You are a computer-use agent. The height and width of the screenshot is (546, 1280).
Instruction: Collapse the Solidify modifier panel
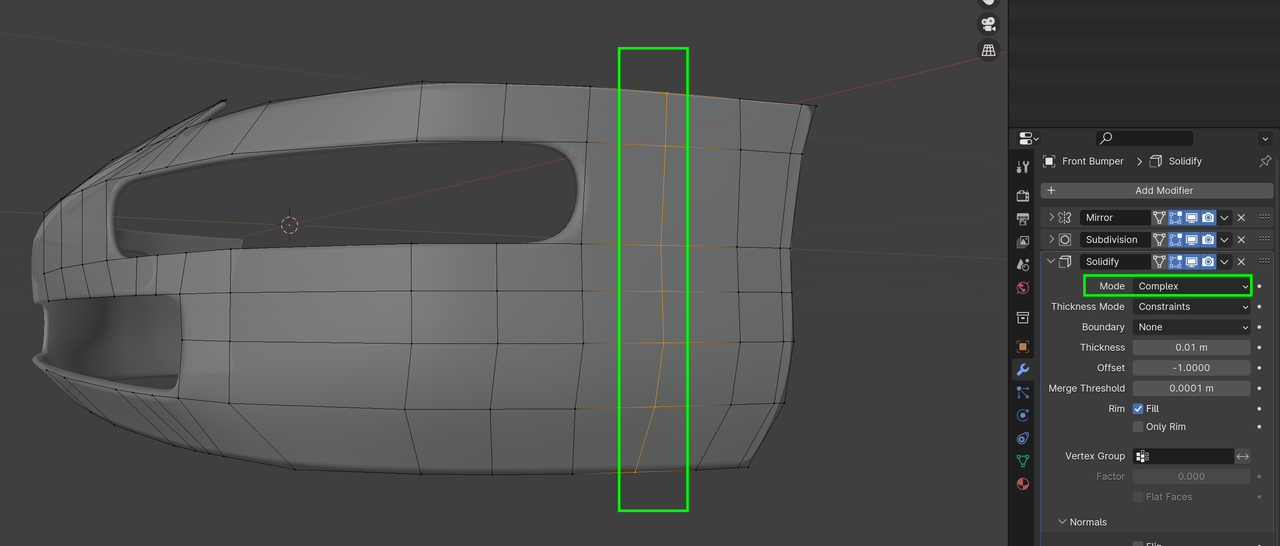(x=1051, y=262)
